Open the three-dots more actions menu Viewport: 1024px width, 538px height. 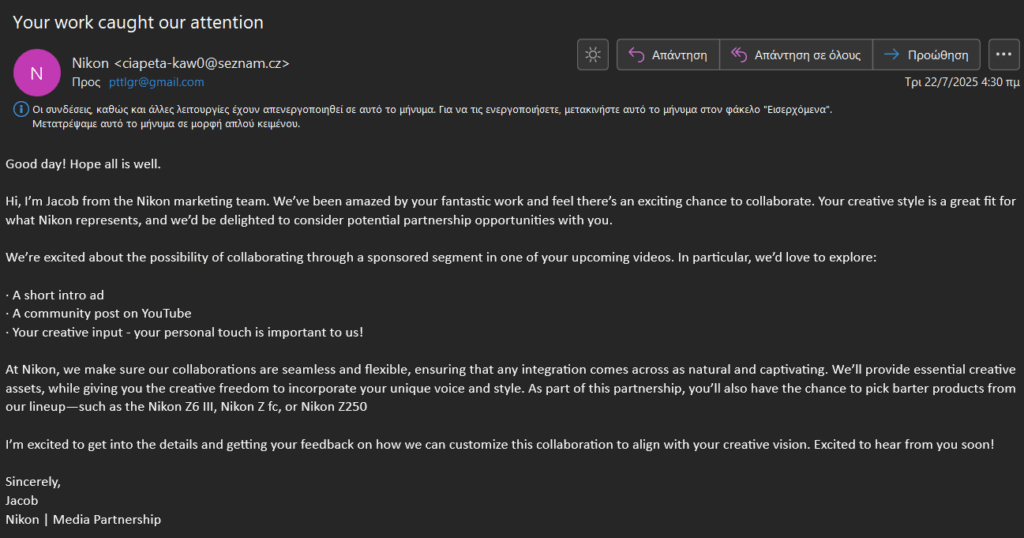1003,55
